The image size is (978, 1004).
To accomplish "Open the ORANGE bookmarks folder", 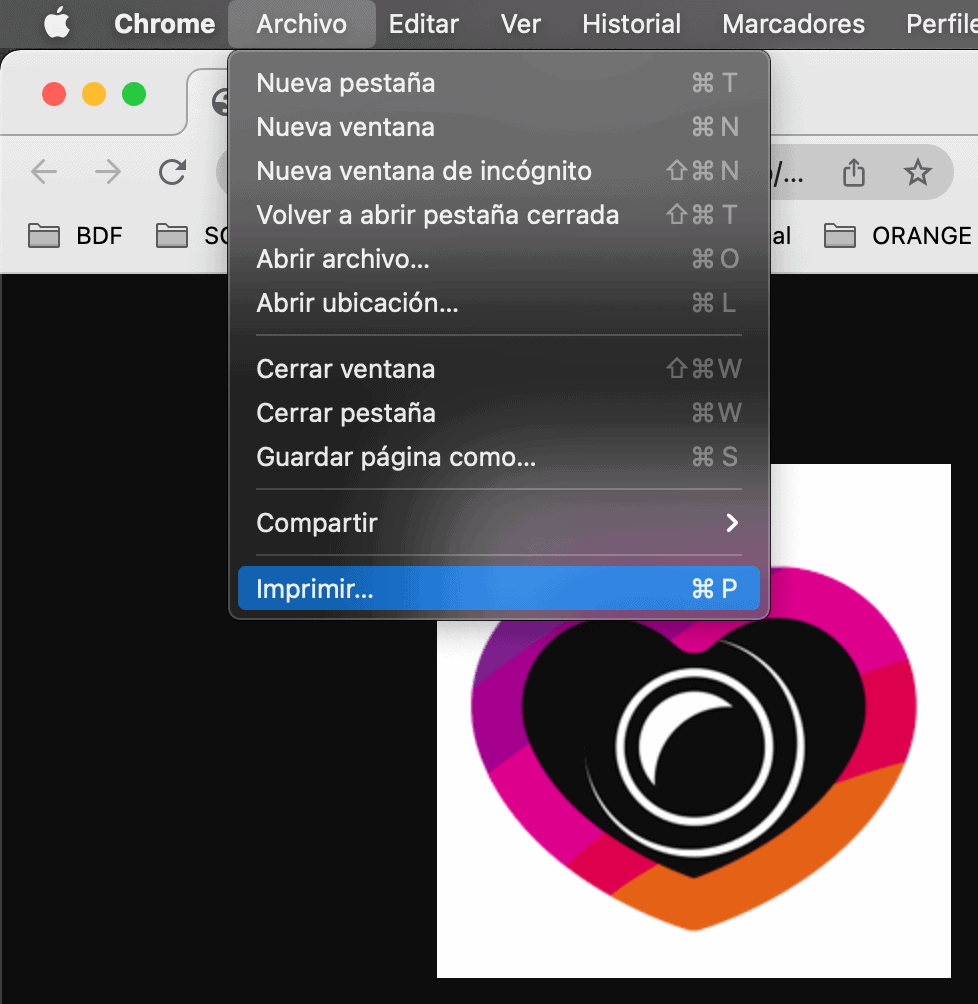I will (x=898, y=236).
